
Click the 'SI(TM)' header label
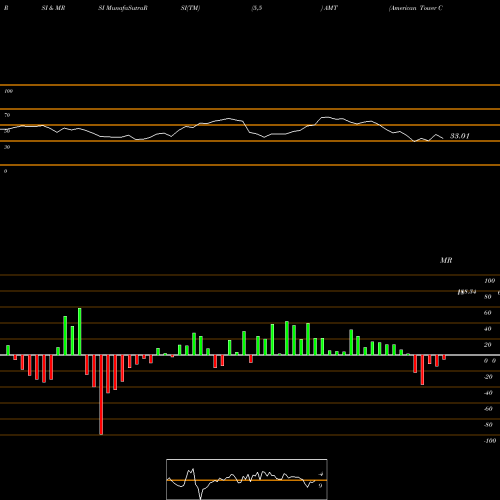[x=190, y=8]
